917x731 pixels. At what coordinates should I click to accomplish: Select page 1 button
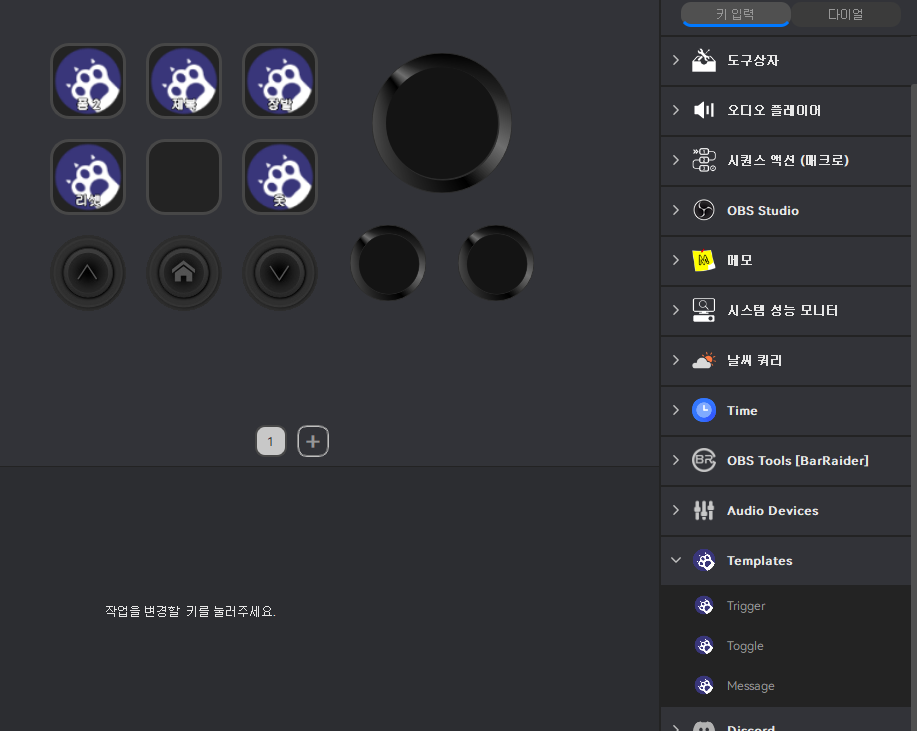click(x=271, y=441)
